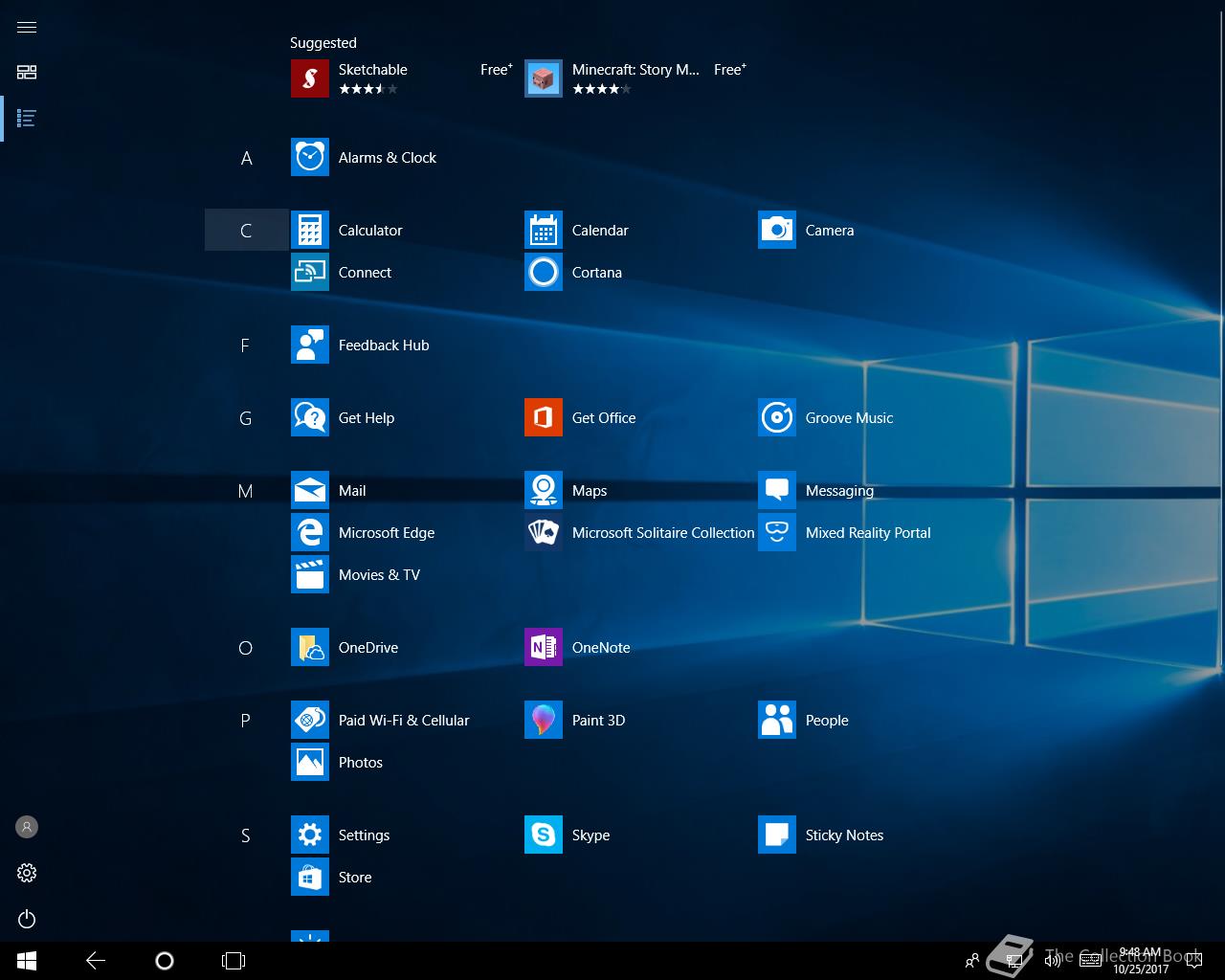Image resolution: width=1225 pixels, height=980 pixels.
Task: Open Minecraft: Story Mode suggestion
Action: [x=635, y=78]
